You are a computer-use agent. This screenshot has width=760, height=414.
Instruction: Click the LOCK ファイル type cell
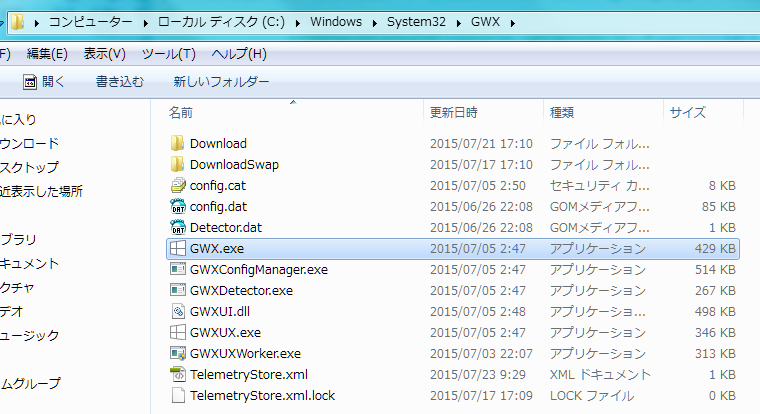point(592,396)
